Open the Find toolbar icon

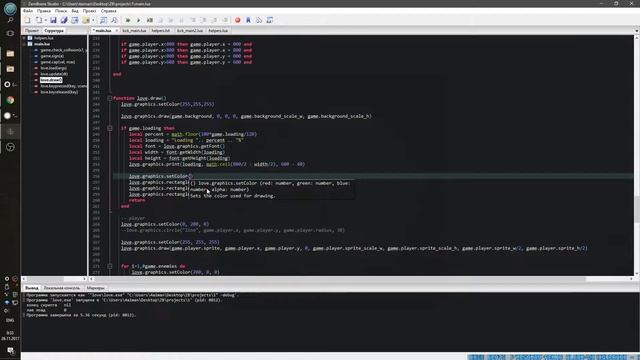click(x=103, y=20)
